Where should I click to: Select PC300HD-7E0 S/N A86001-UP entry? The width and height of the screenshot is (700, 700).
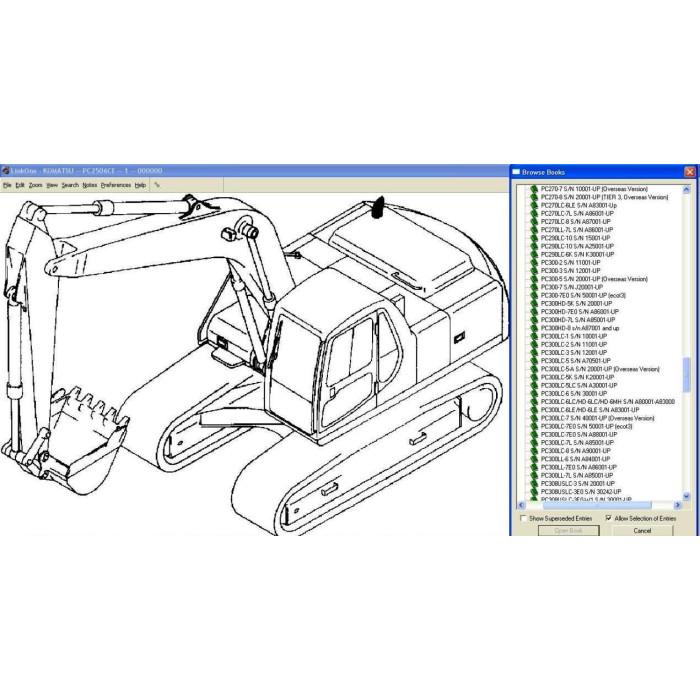[x=580, y=312]
